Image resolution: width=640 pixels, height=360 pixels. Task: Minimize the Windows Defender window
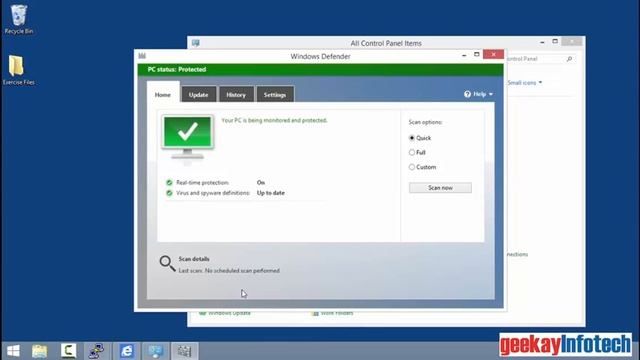(464, 55)
